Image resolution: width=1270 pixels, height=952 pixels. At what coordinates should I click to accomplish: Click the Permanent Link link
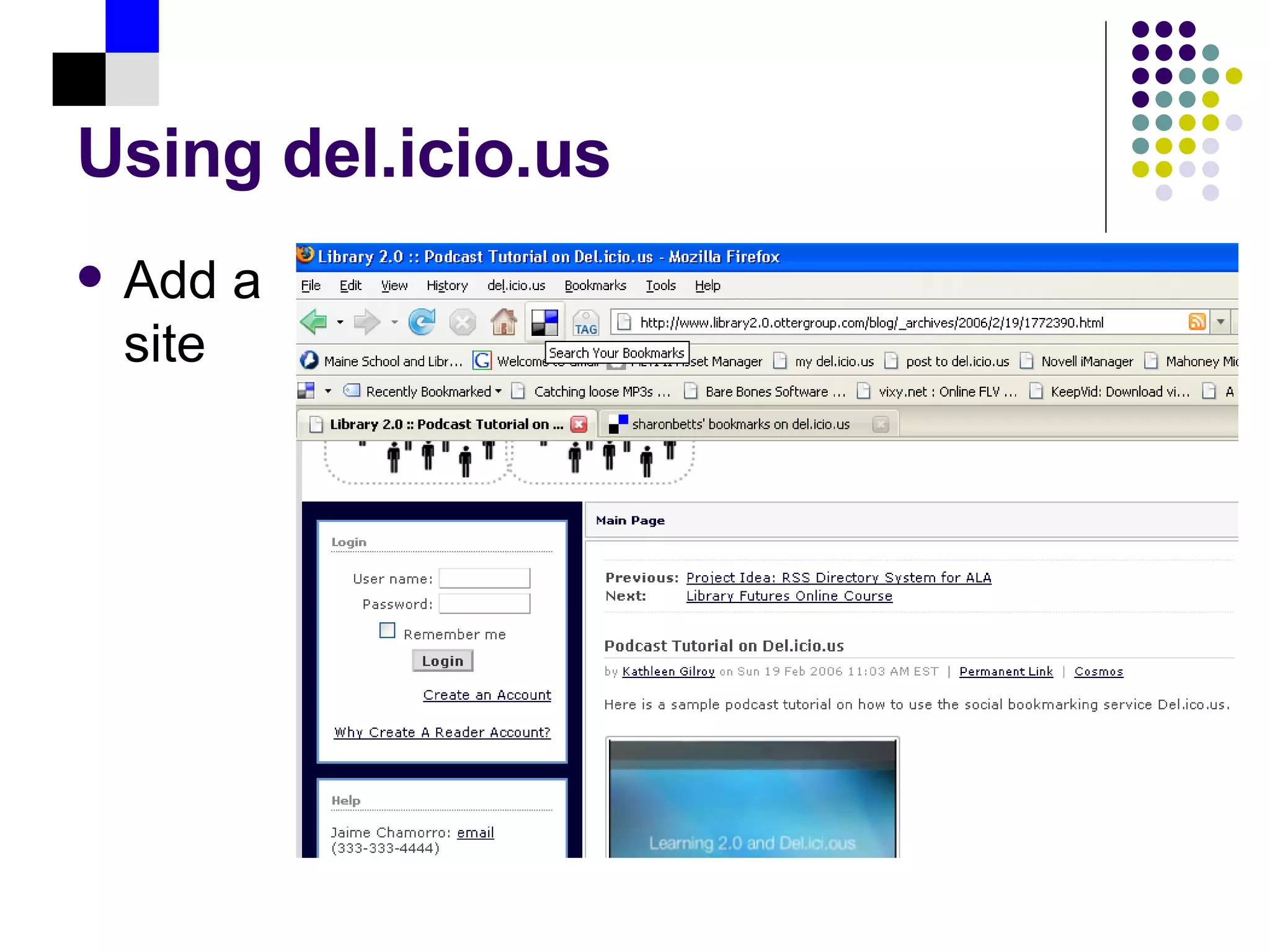[x=1006, y=672]
